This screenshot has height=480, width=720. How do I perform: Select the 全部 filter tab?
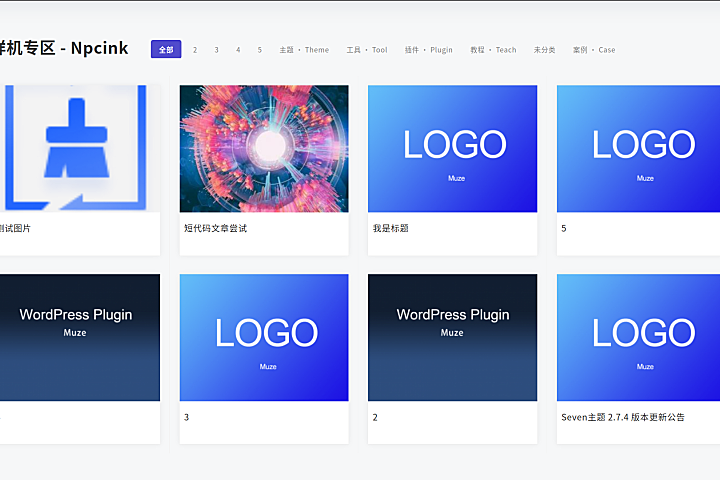click(166, 49)
